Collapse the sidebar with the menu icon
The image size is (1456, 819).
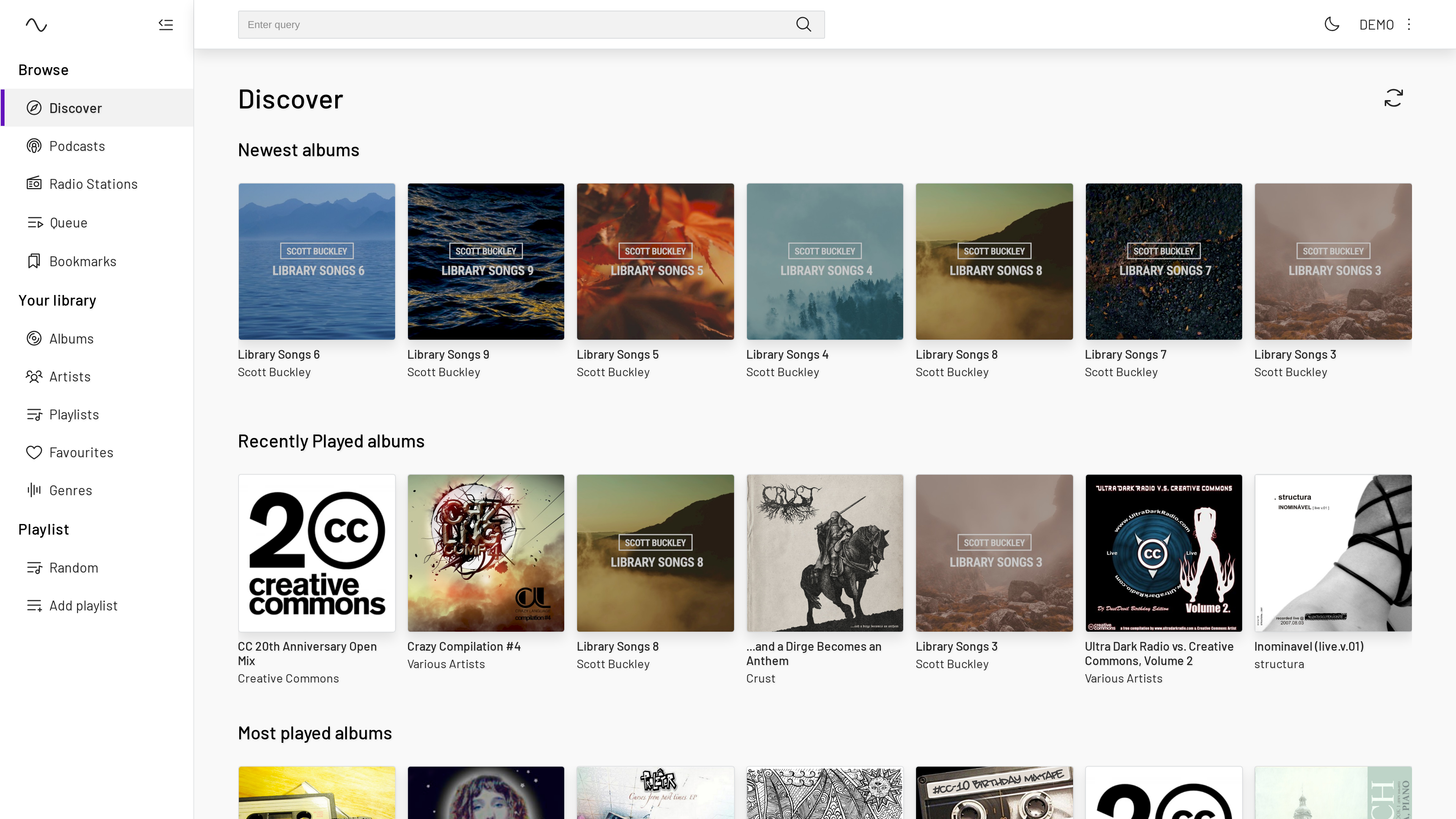coord(166,25)
